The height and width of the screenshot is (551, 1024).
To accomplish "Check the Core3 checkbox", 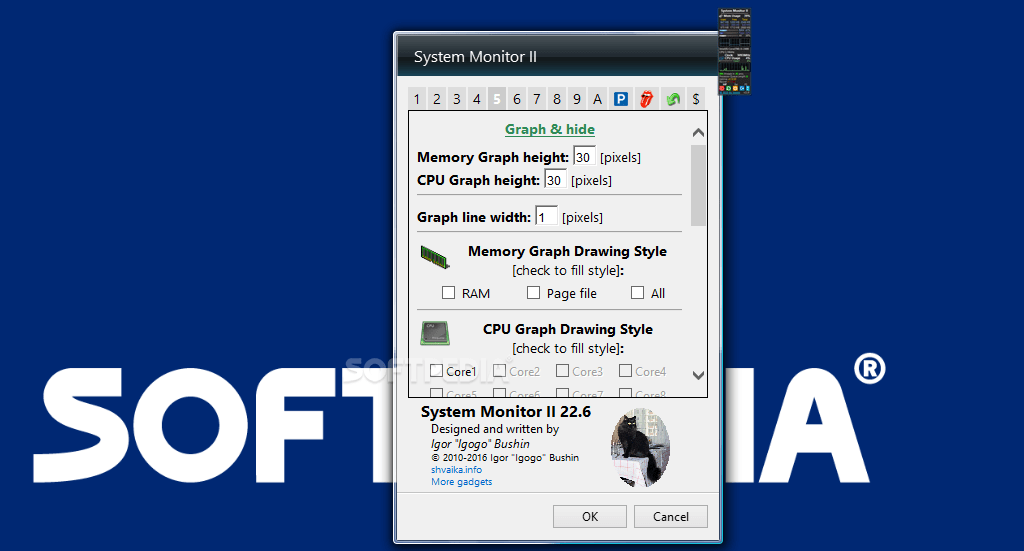I will click(x=562, y=371).
